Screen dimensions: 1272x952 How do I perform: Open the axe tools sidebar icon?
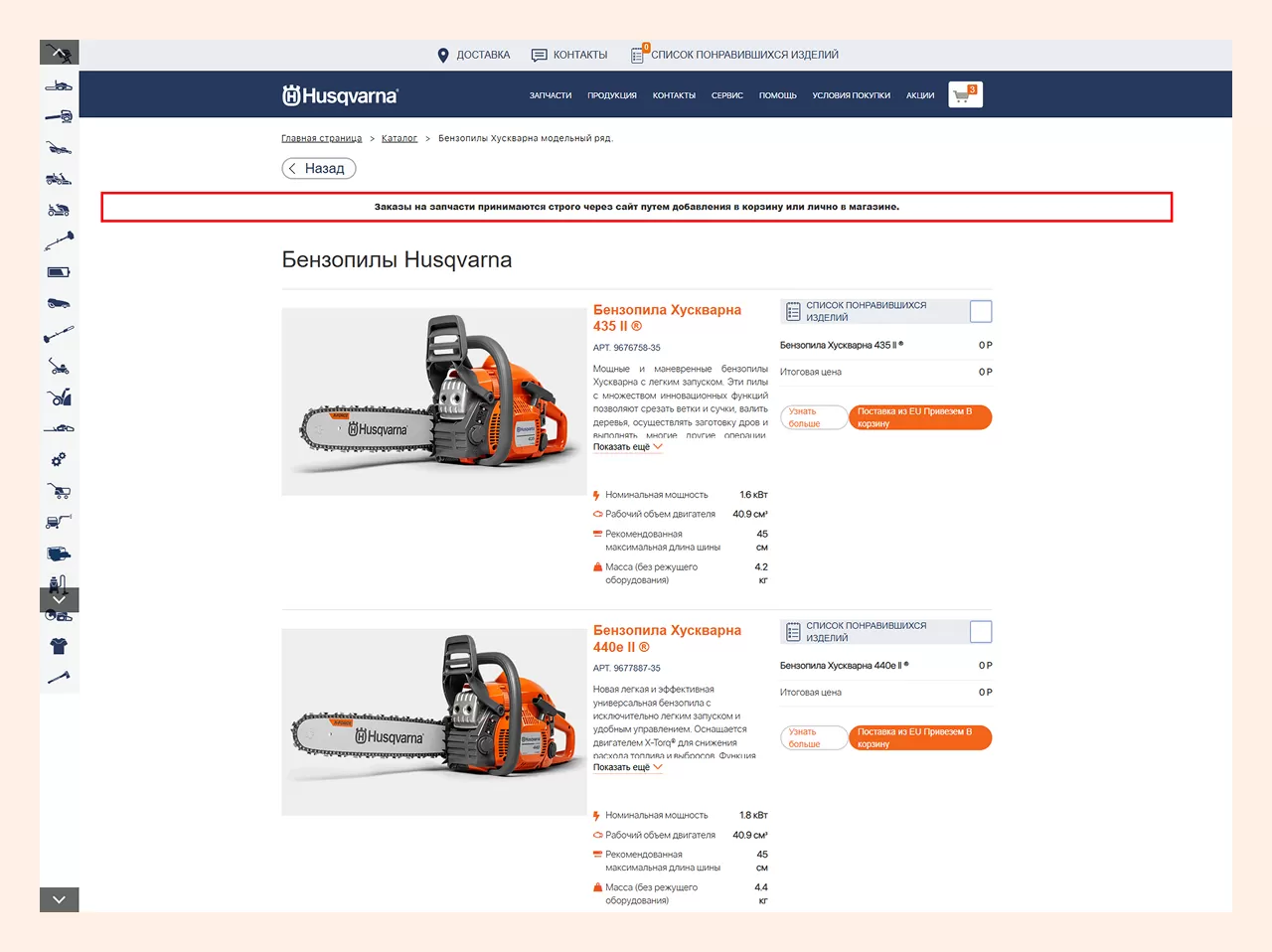pyautogui.click(x=59, y=678)
